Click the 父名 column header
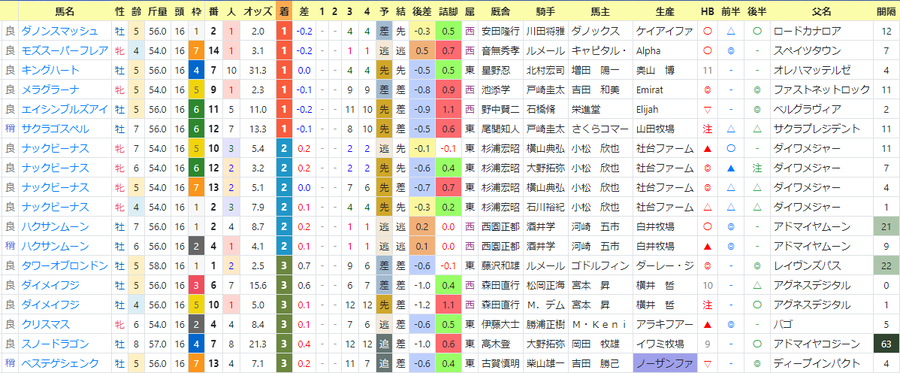900x373 pixels. click(x=821, y=11)
